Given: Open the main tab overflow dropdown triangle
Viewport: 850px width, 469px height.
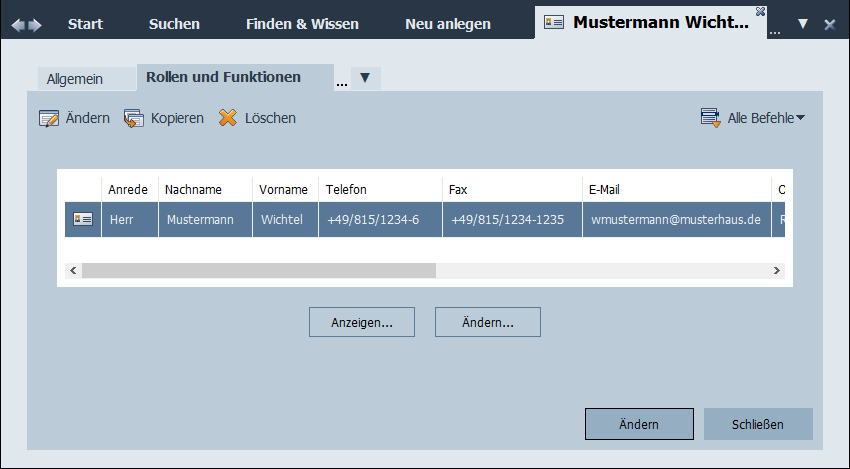Looking at the screenshot, I should pos(802,24).
